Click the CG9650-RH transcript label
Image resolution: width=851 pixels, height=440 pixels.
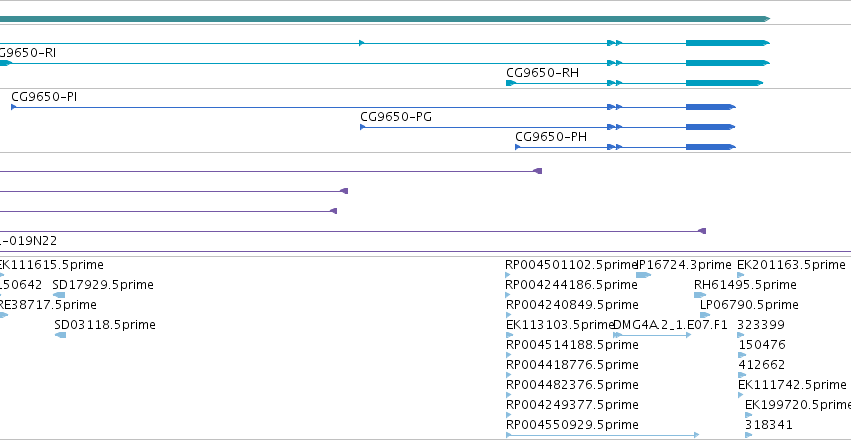[x=542, y=73]
